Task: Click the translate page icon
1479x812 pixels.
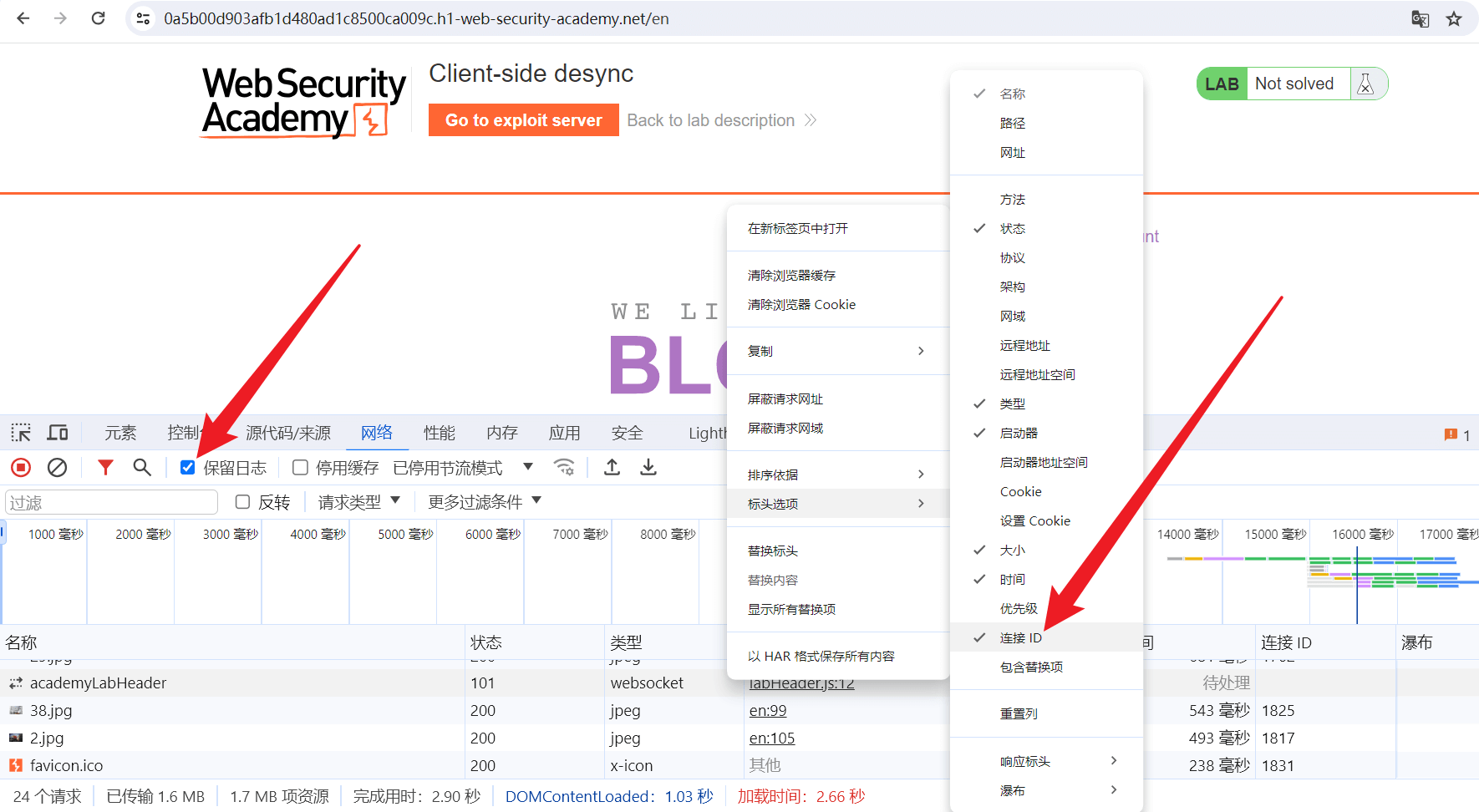Action: [x=1420, y=18]
